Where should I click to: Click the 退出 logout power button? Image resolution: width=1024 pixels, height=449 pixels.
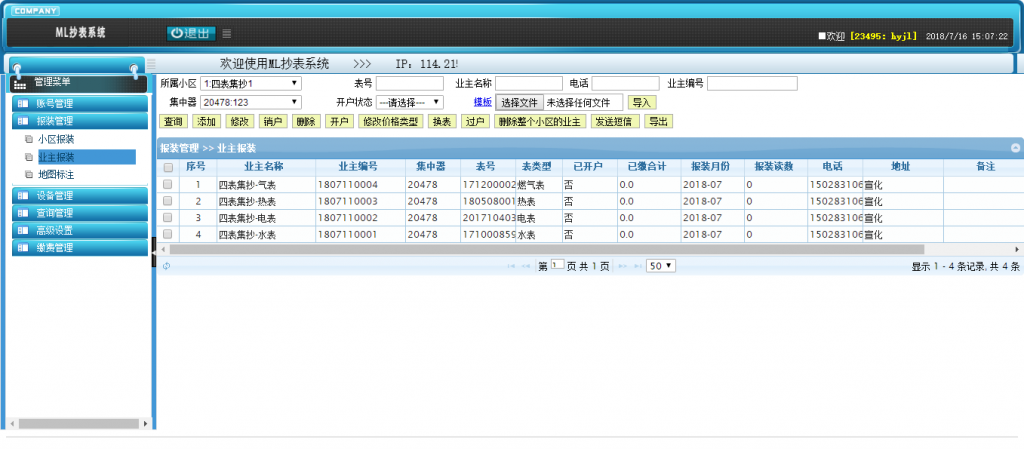point(190,33)
